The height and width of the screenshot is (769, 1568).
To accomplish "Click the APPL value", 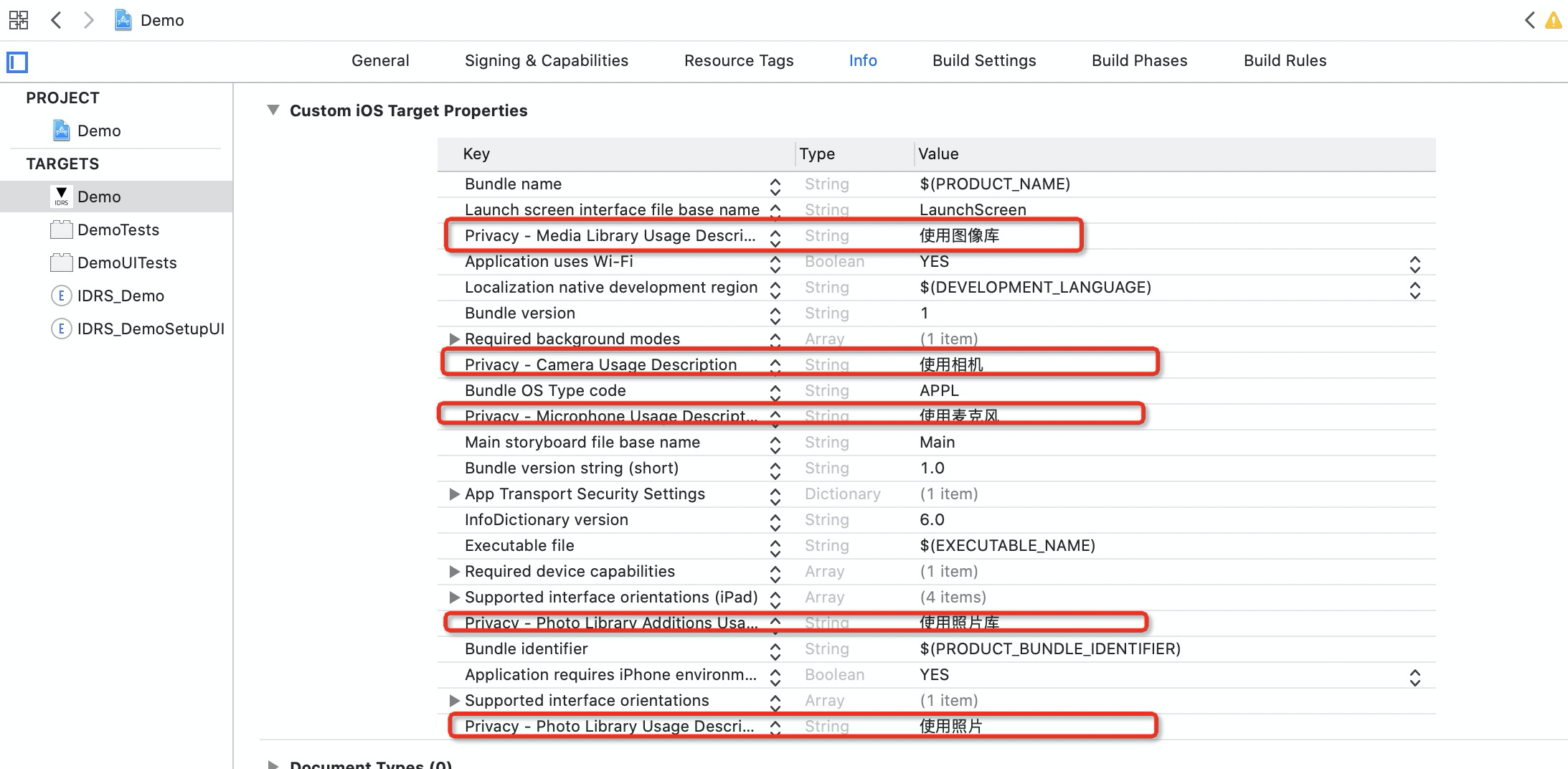I will 939,391.
